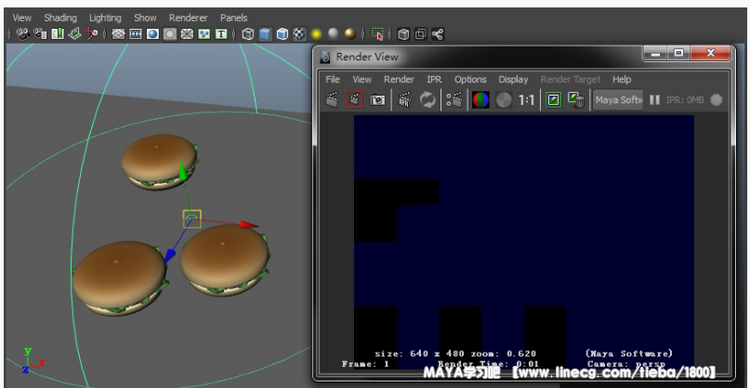
Task: Toggle RGB channels display circle icon
Action: pyautogui.click(x=481, y=100)
